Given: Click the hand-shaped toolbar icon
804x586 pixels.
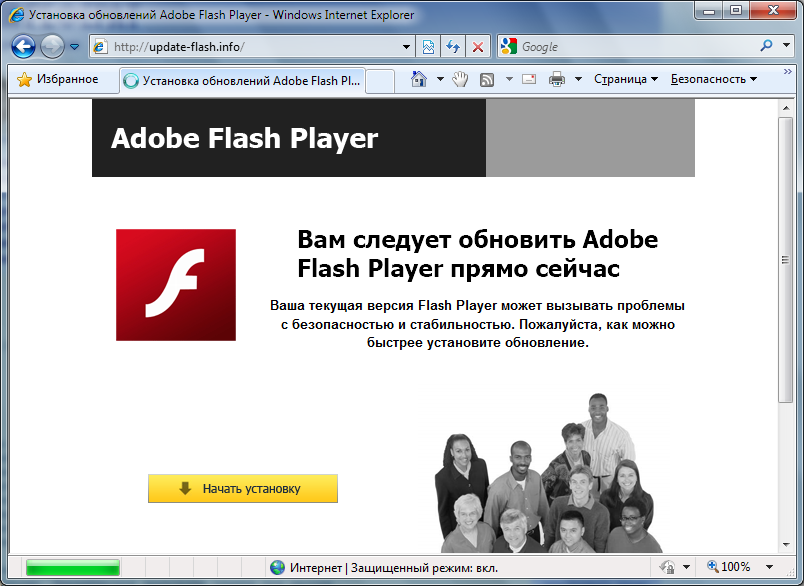Looking at the screenshot, I should click(x=460, y=79).
